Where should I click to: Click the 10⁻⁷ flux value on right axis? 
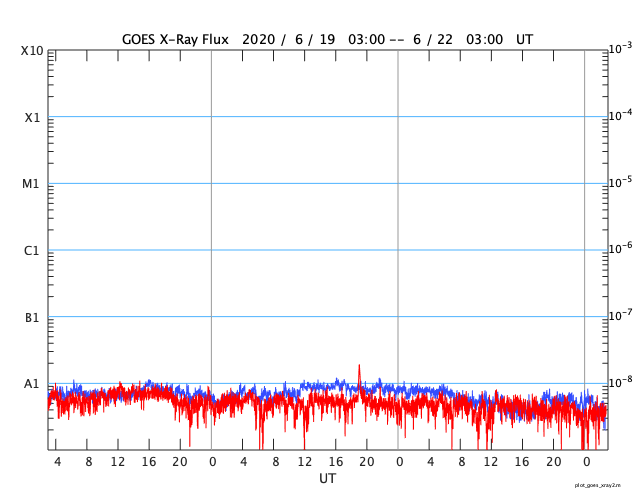tap(620, 315)
